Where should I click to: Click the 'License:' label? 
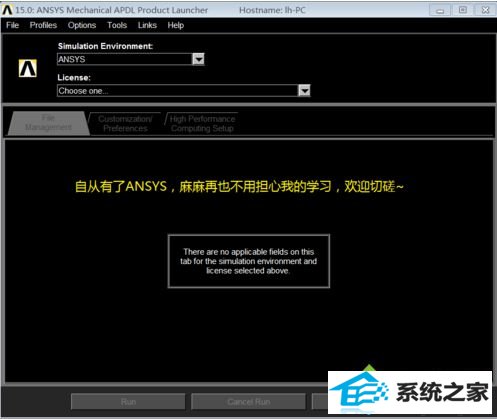pos(74,78)
